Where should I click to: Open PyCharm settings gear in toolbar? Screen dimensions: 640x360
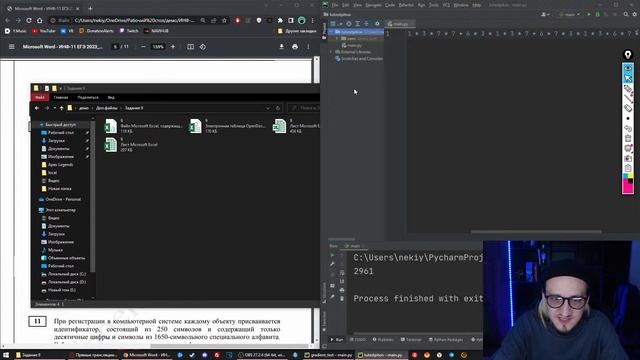[635, 14]
